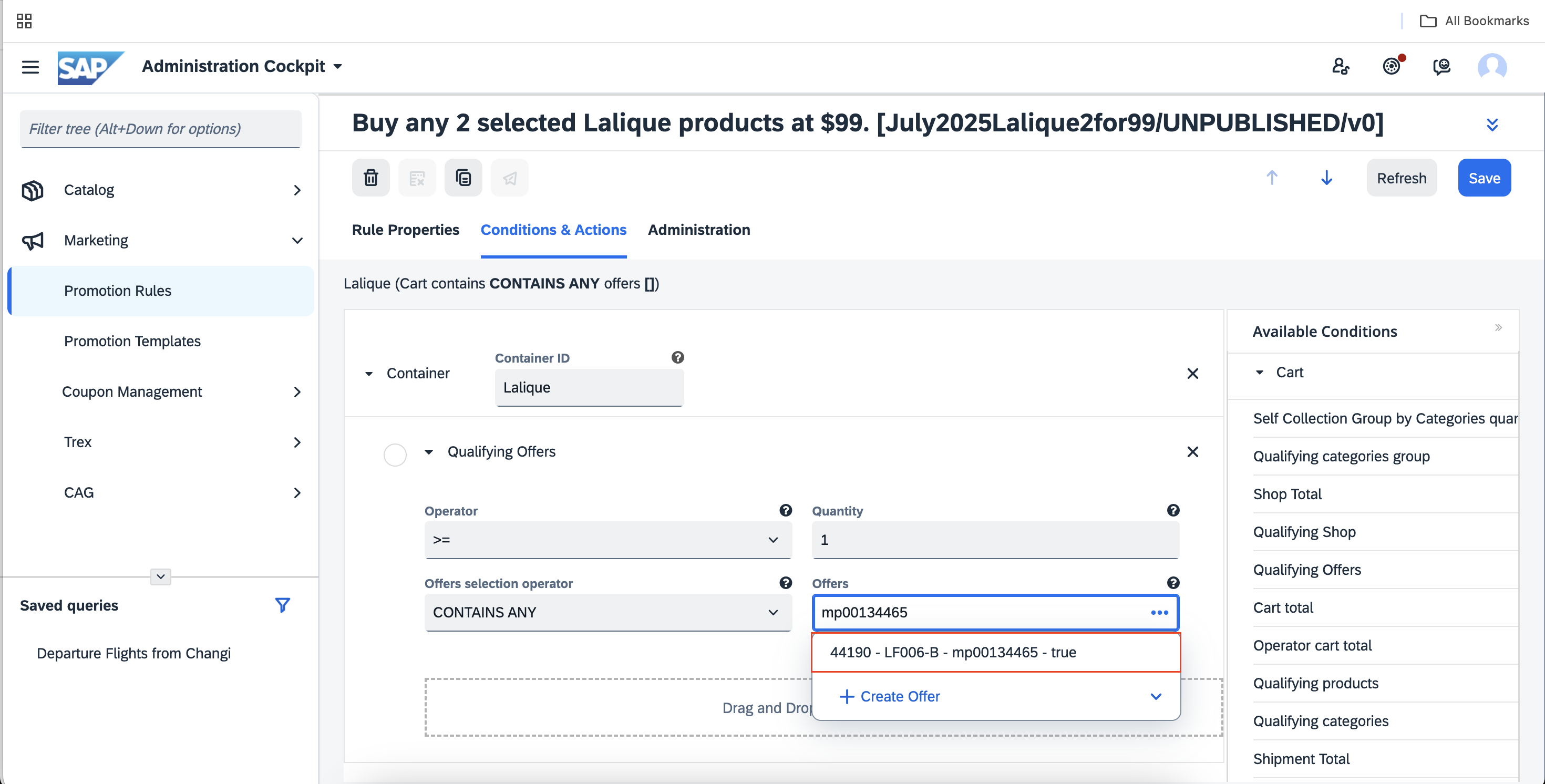Select Qualifying categories group condition
Image resolution: width=1545 pixels, height=784 pixels.
pyautogui.click(x=1341, y=457)
